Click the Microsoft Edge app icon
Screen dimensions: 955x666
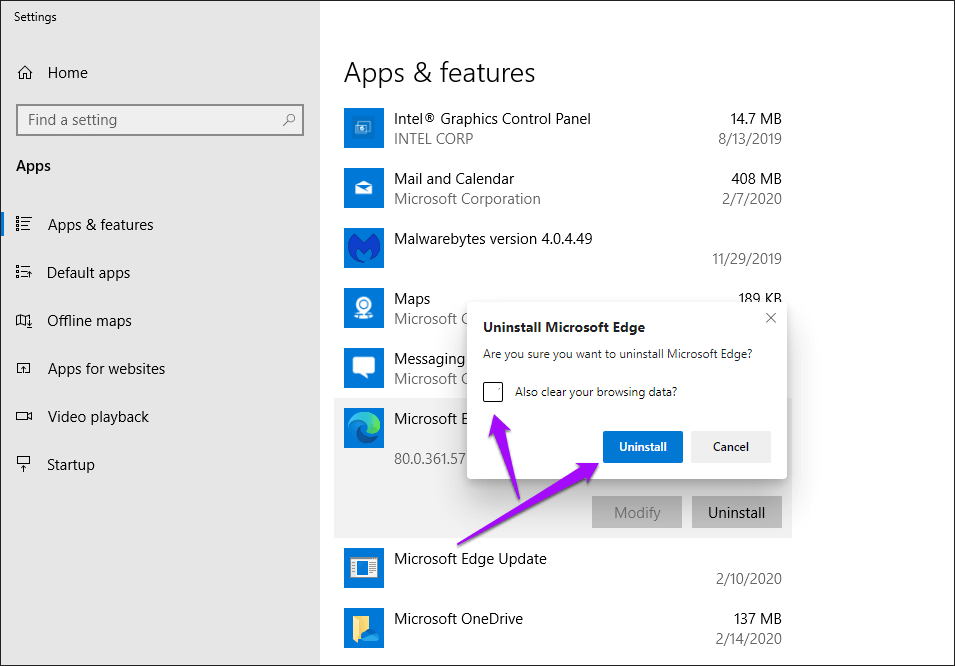[364, 428]
